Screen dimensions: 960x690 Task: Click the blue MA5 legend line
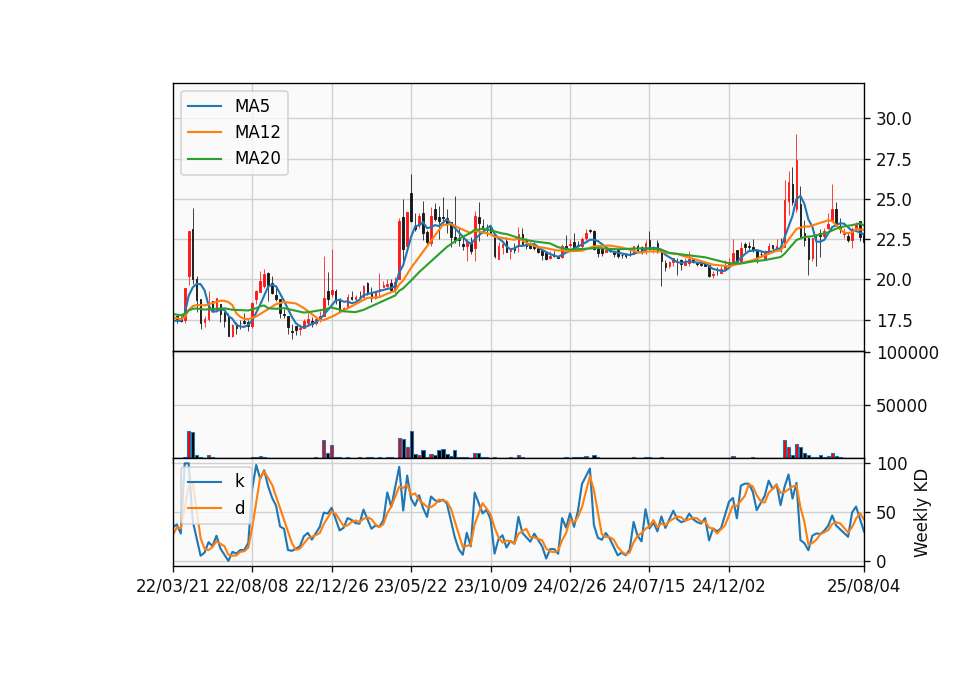(204, 106)
